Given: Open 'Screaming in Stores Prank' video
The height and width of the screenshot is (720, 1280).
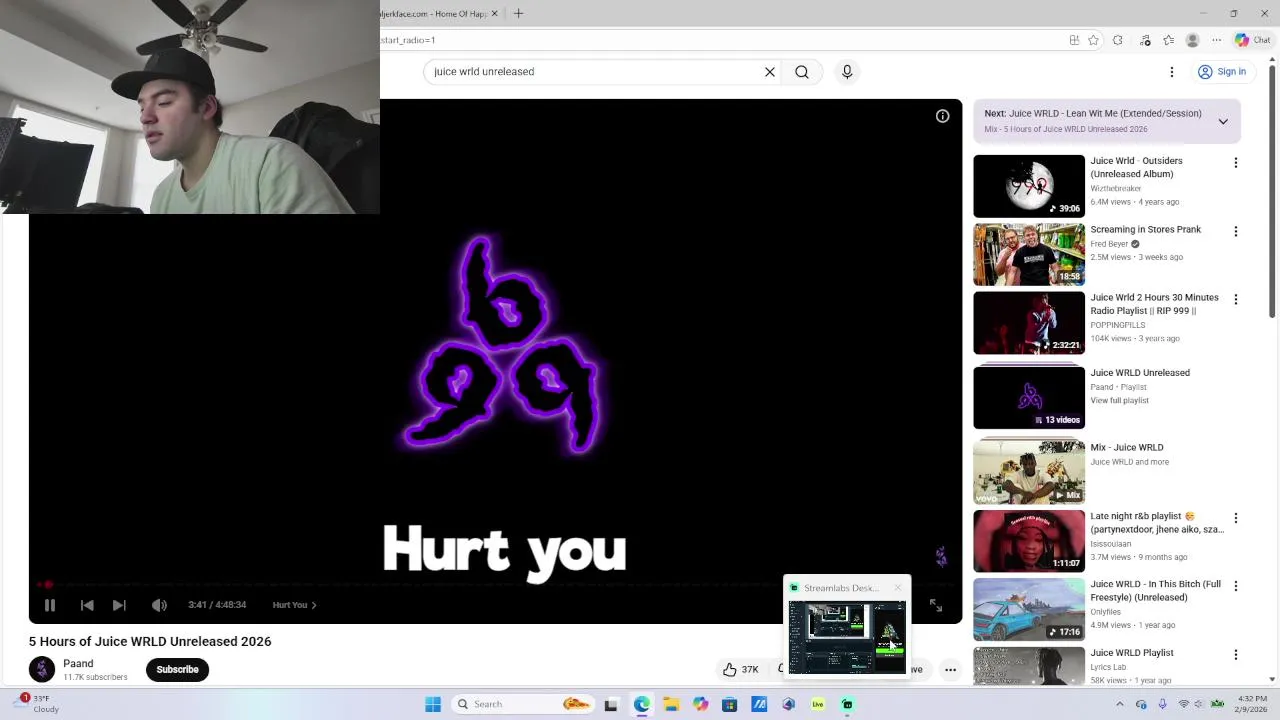Looking at the screenshot, I should [x=1146, y=230].
